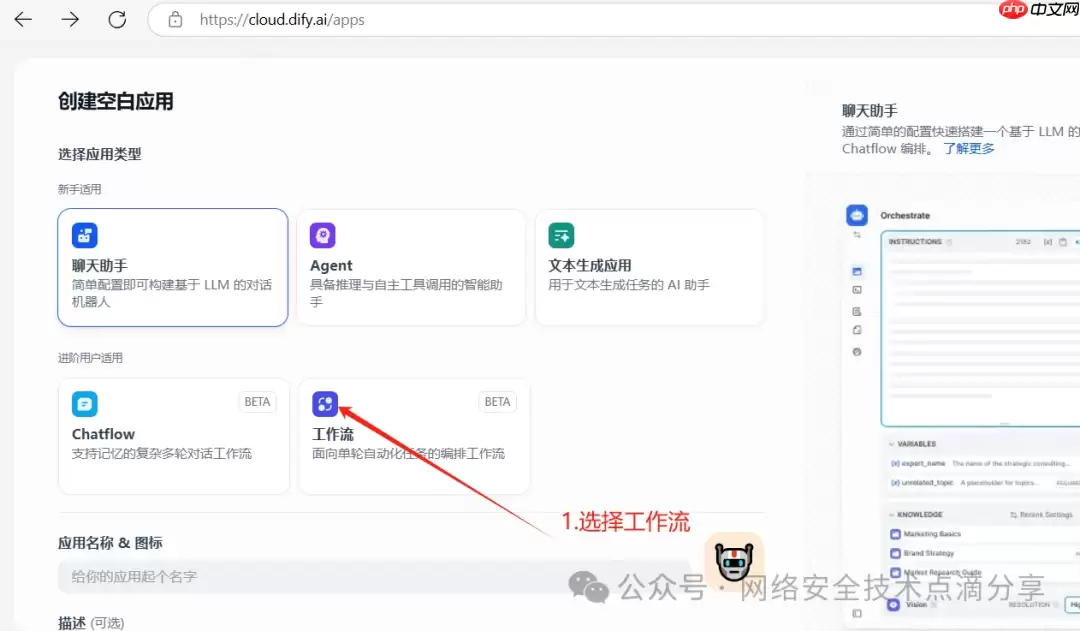Click the Orchestrate robot icon in preview
The image size is (1080, 631).
pyautogui.click(x=856, y=214)
